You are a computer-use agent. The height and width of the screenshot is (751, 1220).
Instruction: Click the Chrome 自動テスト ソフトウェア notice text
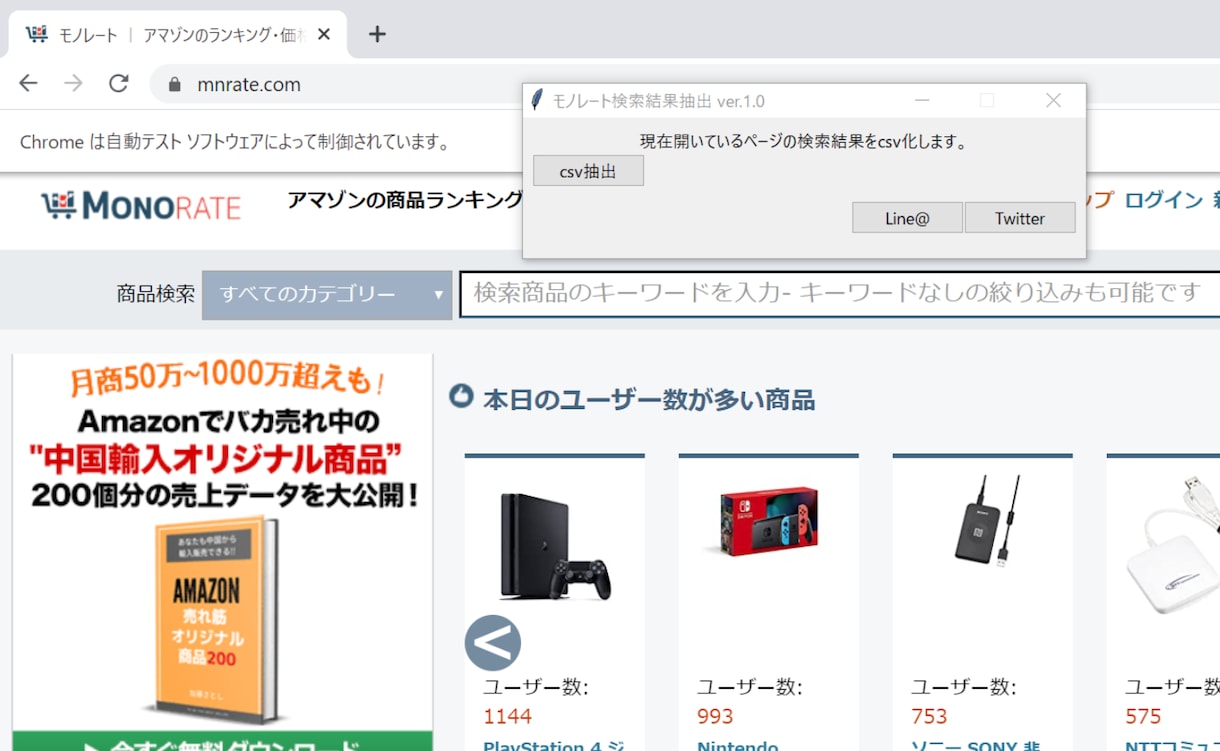(x=235, y=142)
